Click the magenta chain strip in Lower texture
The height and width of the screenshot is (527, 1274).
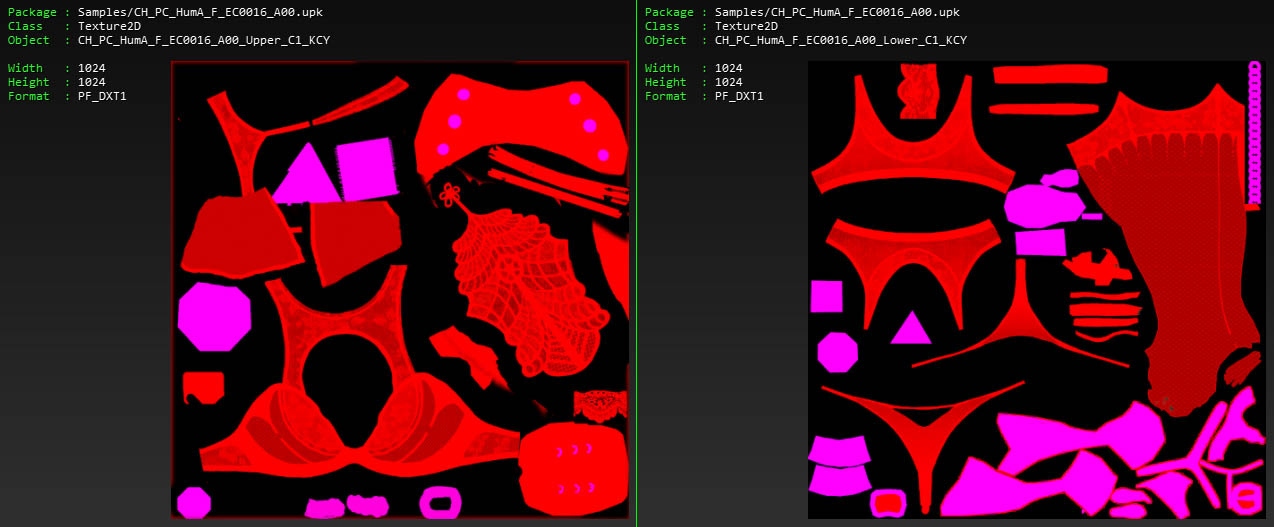(x=1254, y=130)
